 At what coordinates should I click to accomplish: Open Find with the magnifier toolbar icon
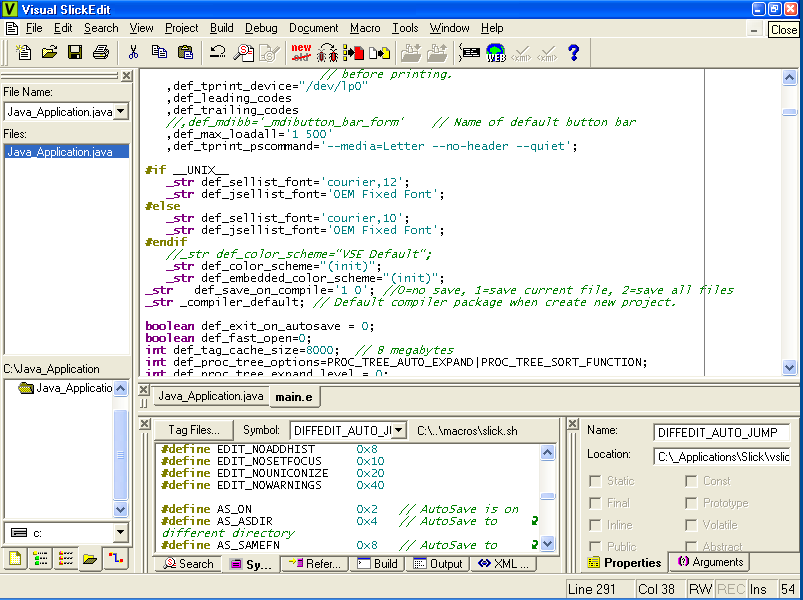click(244, 52)
